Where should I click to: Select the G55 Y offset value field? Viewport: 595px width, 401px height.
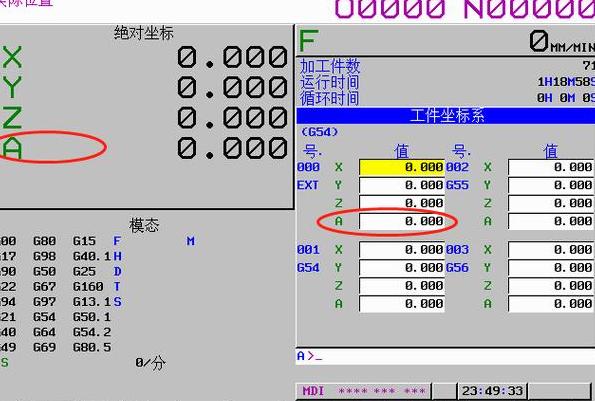551,185
